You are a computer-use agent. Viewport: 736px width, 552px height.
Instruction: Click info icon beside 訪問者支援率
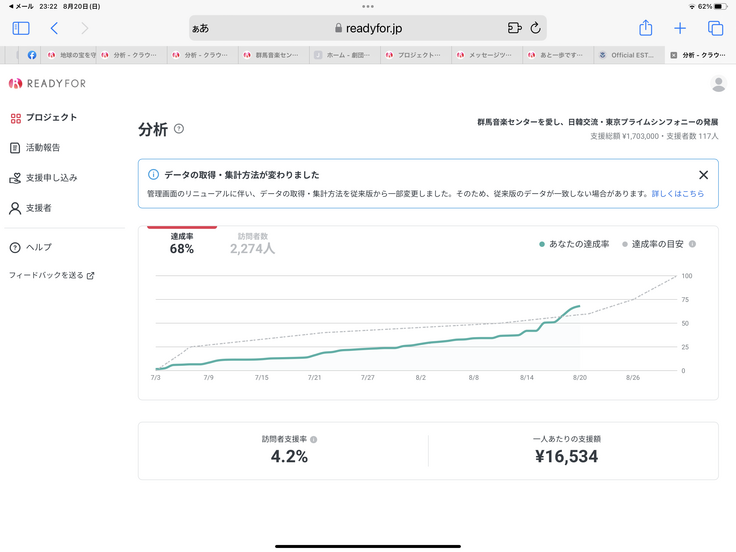pos(314,439)
